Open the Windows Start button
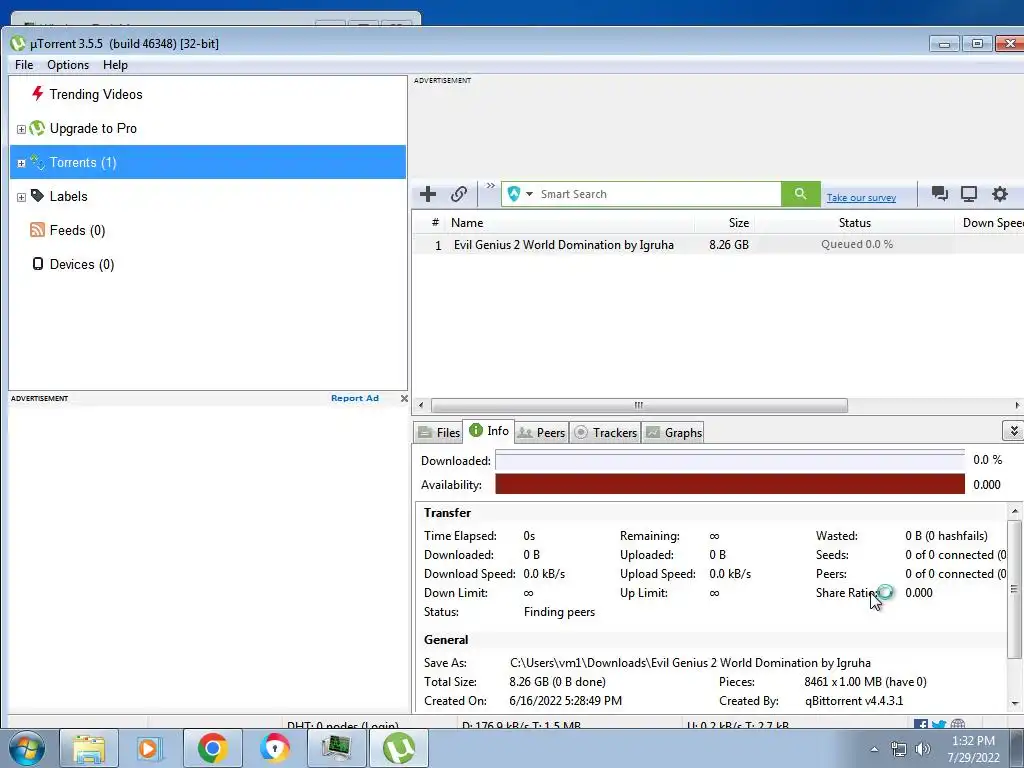The width and height of the screenshot is (1024, 768). tap(27, 748)
